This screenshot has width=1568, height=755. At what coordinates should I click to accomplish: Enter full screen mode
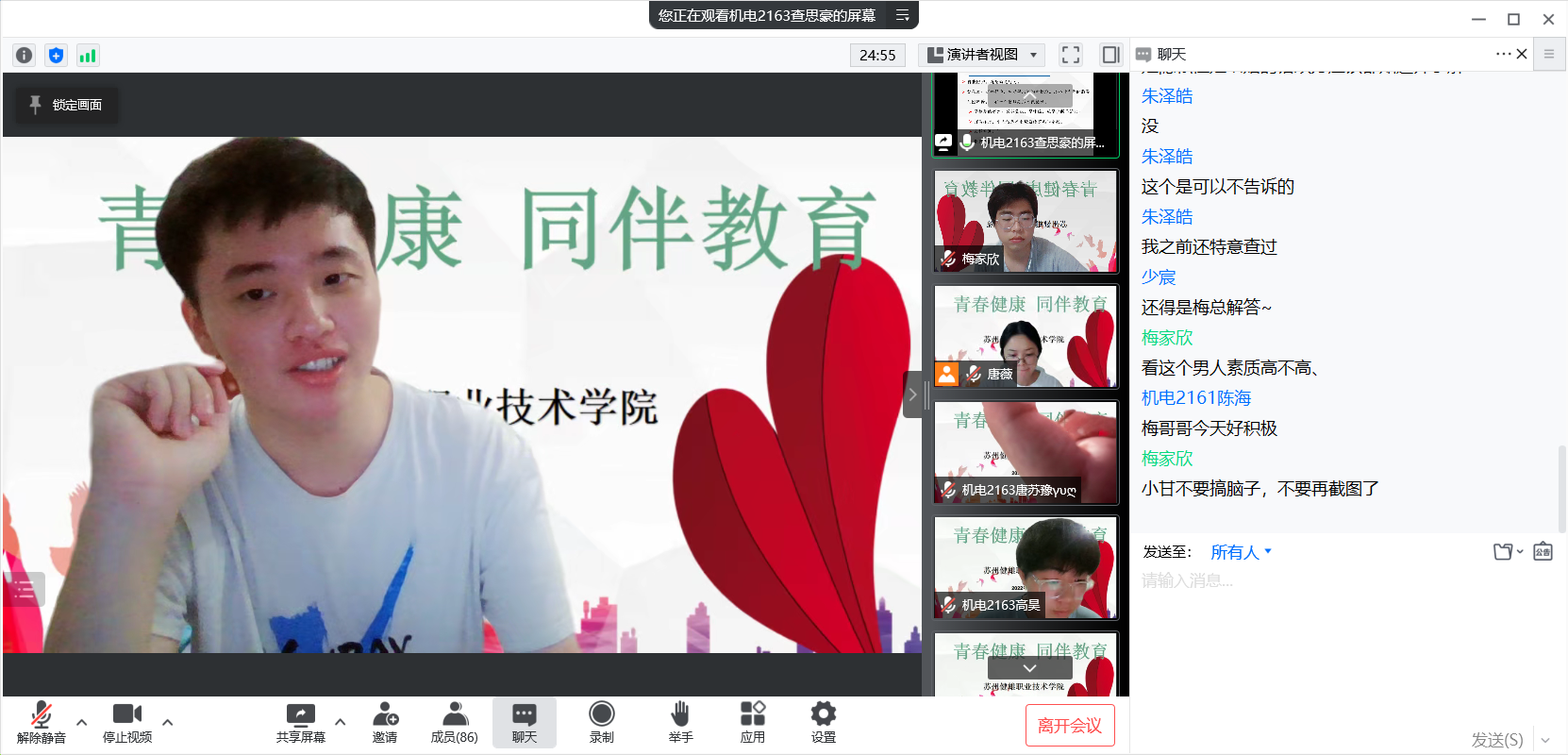[1070, 55]
